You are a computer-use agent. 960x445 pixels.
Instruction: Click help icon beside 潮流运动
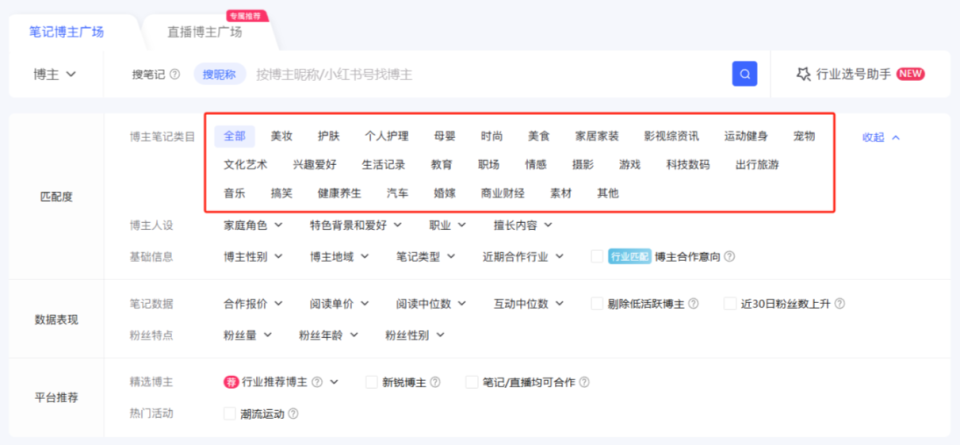click(293, 414)
